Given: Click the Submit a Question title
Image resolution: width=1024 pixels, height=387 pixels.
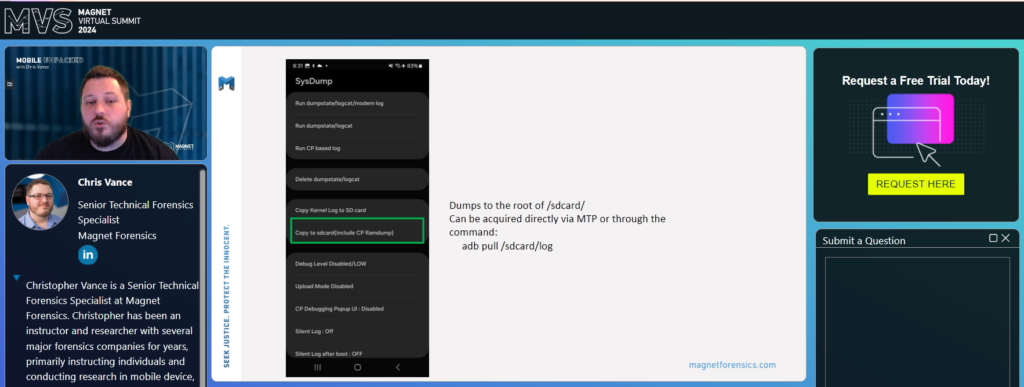Looking at the screenshot, I should tap(864, 241).
